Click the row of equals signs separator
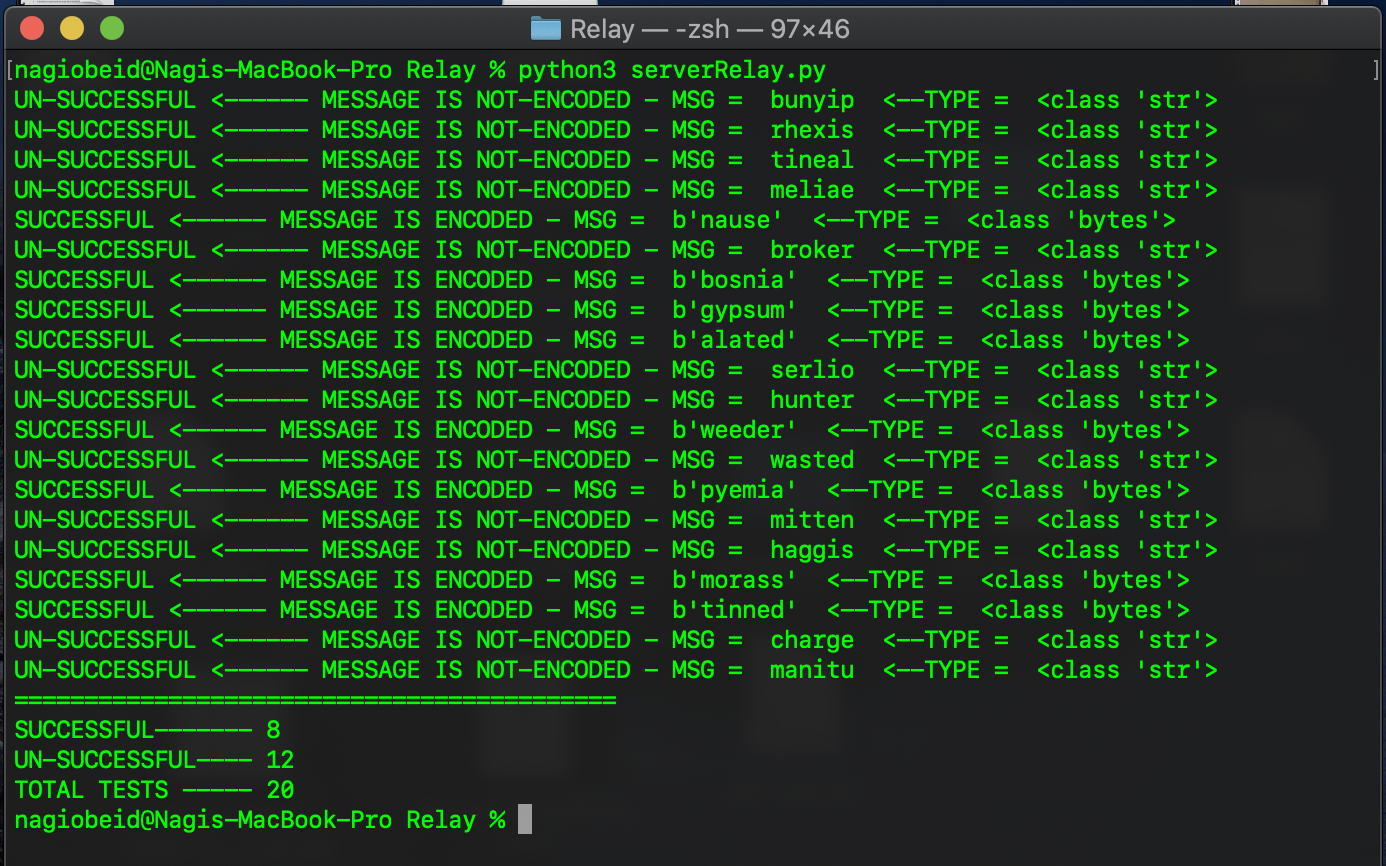Image resolution: width=1386 pixels, height=866 pixels. coord(315,700)
